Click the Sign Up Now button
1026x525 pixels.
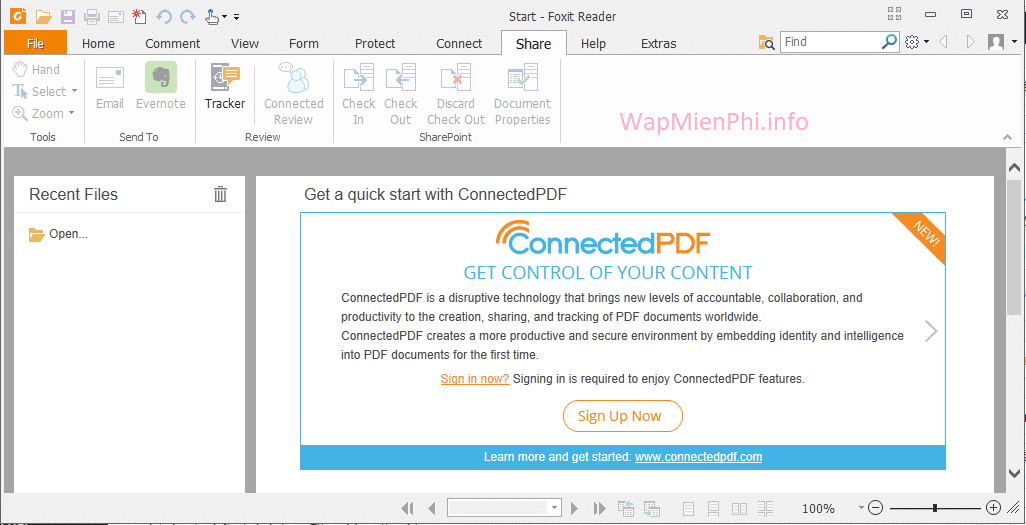(x=622, y=416)
